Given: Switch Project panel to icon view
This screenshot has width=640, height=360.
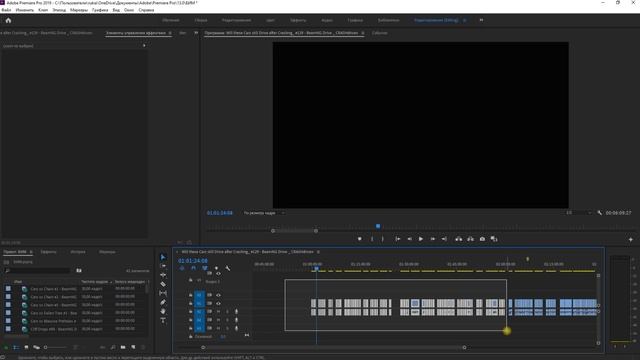Looking at the screenshot, I should pos(26,347).
